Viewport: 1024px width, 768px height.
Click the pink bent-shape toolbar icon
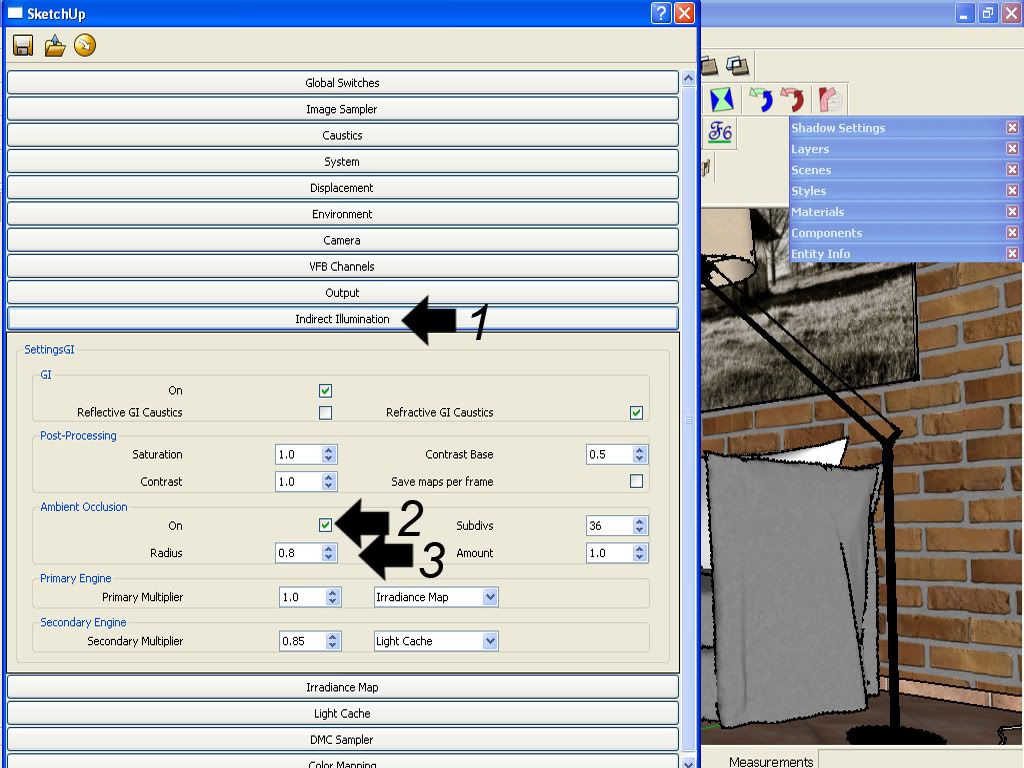tap(830, 100)
